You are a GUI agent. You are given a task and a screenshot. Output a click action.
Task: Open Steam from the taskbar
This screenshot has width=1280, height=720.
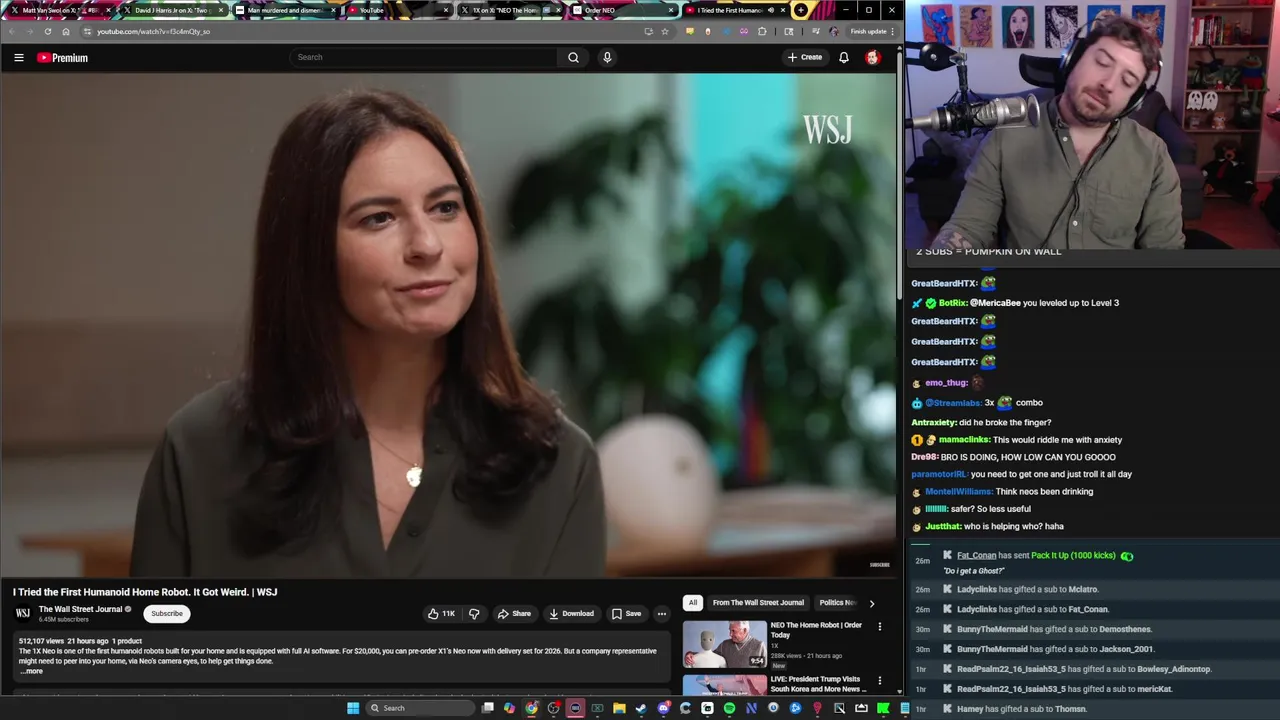pos(641,708)
